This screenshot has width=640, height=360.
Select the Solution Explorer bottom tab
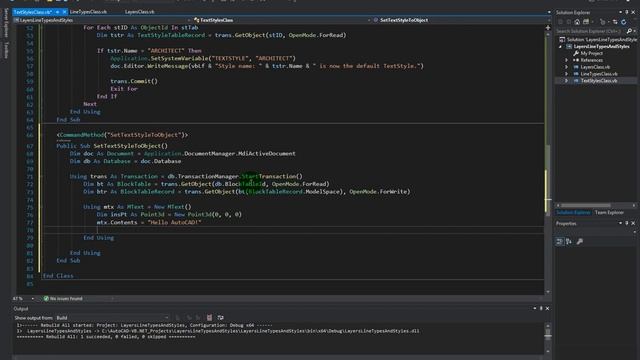[573, 213]
